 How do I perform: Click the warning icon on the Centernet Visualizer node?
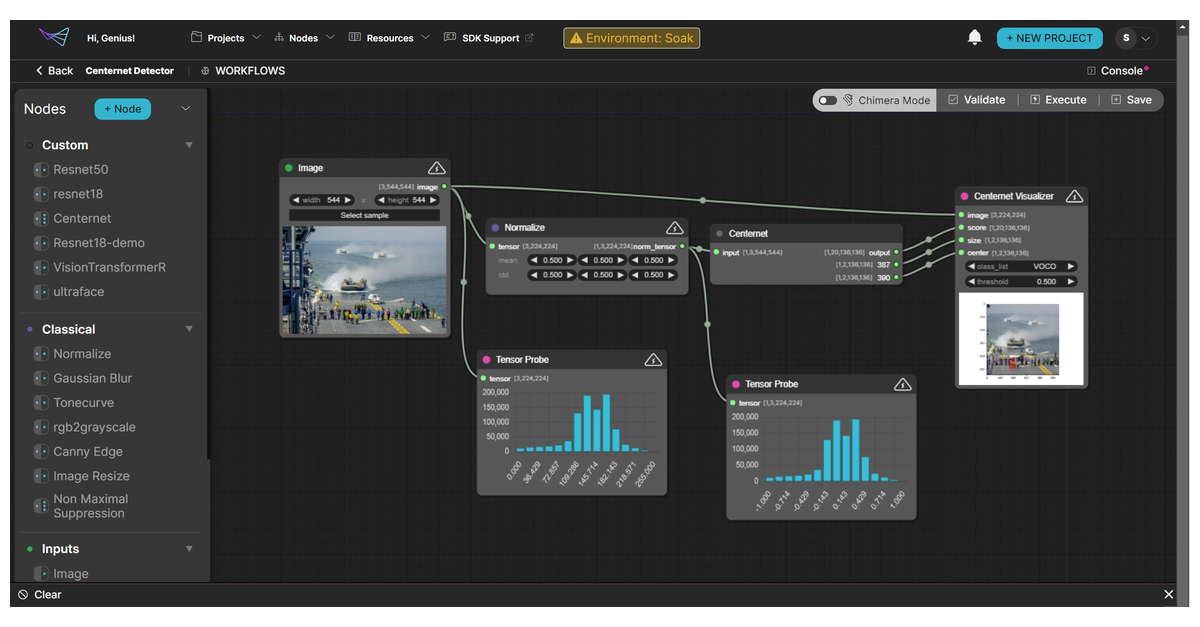click(x=1074, y=196)
